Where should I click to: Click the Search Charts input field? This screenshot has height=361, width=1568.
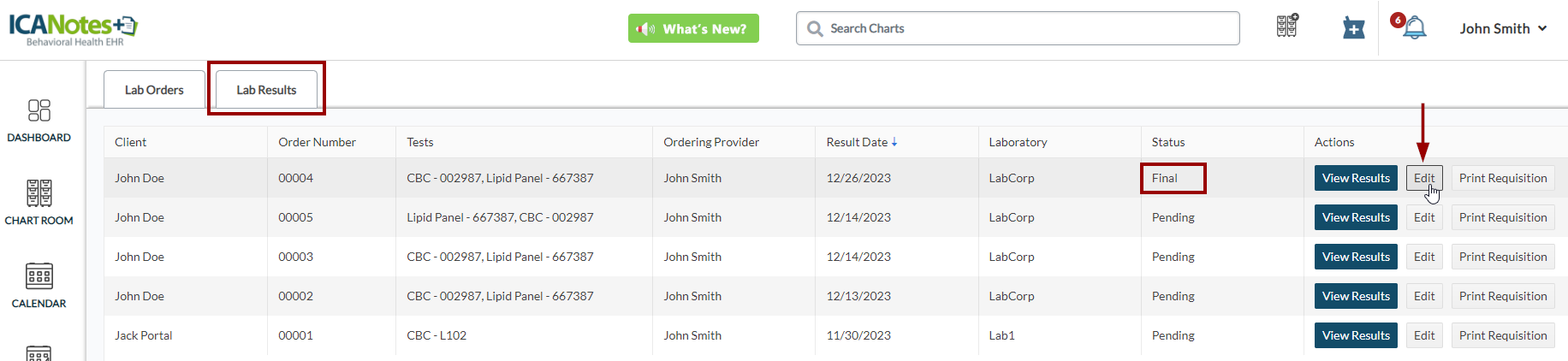pyautogui.click(x=1018, y=28)
